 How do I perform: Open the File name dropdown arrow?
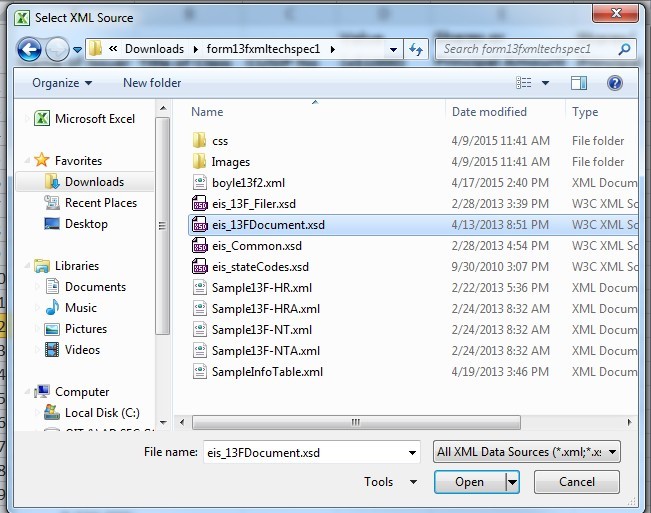(412, 452)
